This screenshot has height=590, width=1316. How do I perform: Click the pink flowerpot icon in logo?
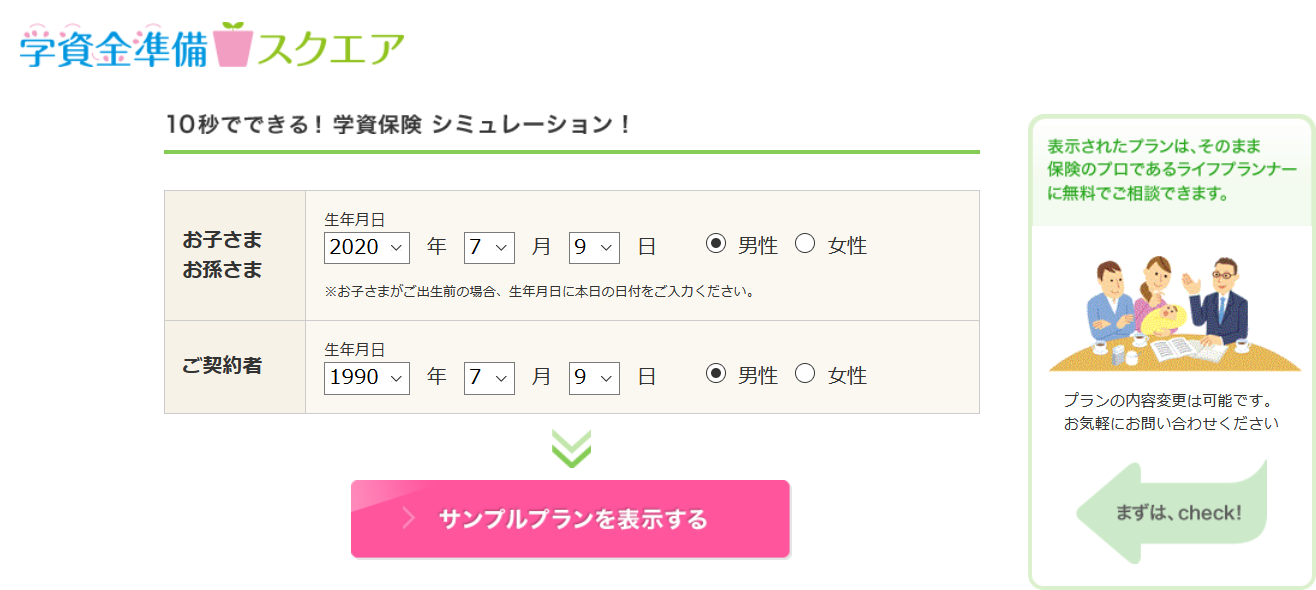tap(232, 44)
